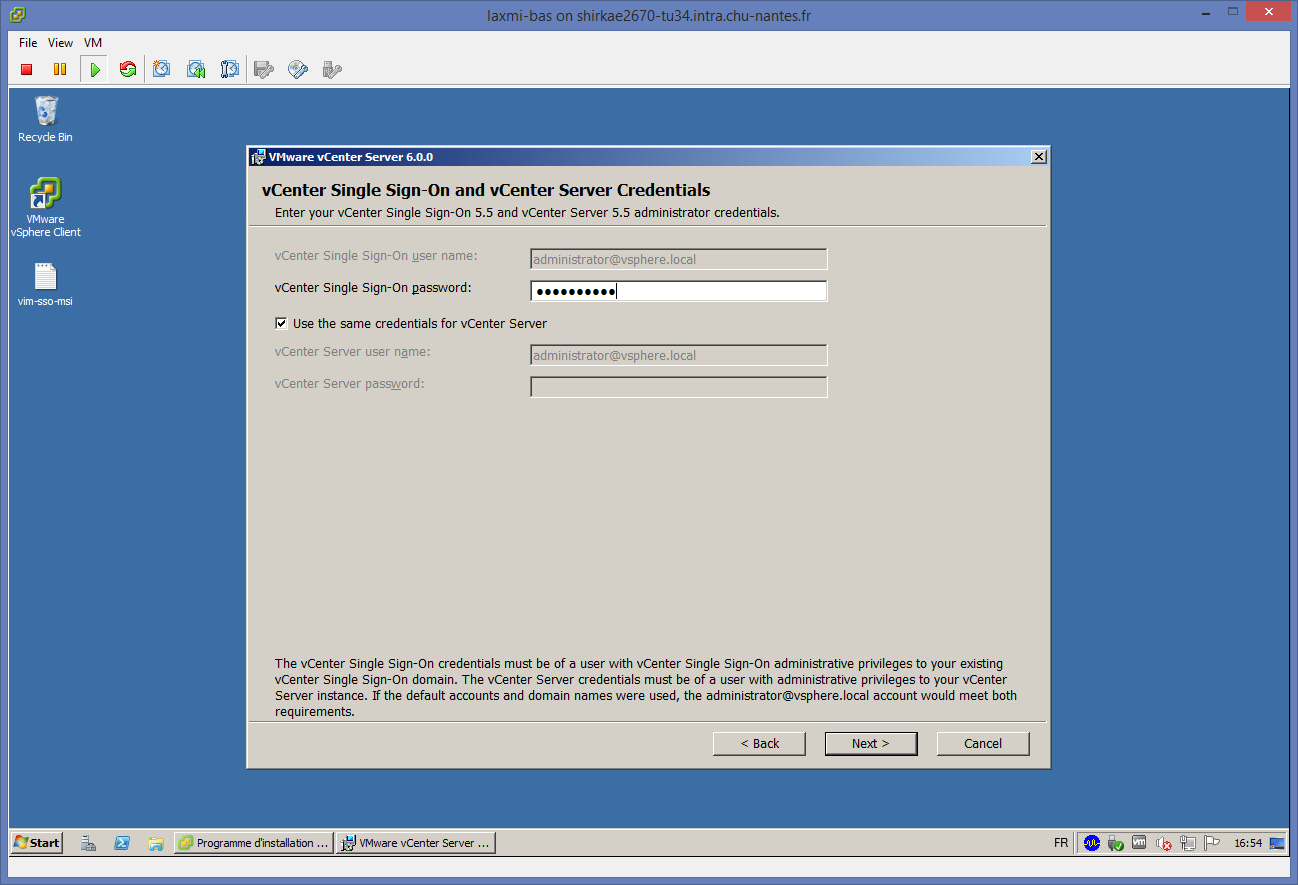This screenshot has height=885, width=1298.
Task: Open the Snapshot Manager icon
Action: click(x=230, y=70)
